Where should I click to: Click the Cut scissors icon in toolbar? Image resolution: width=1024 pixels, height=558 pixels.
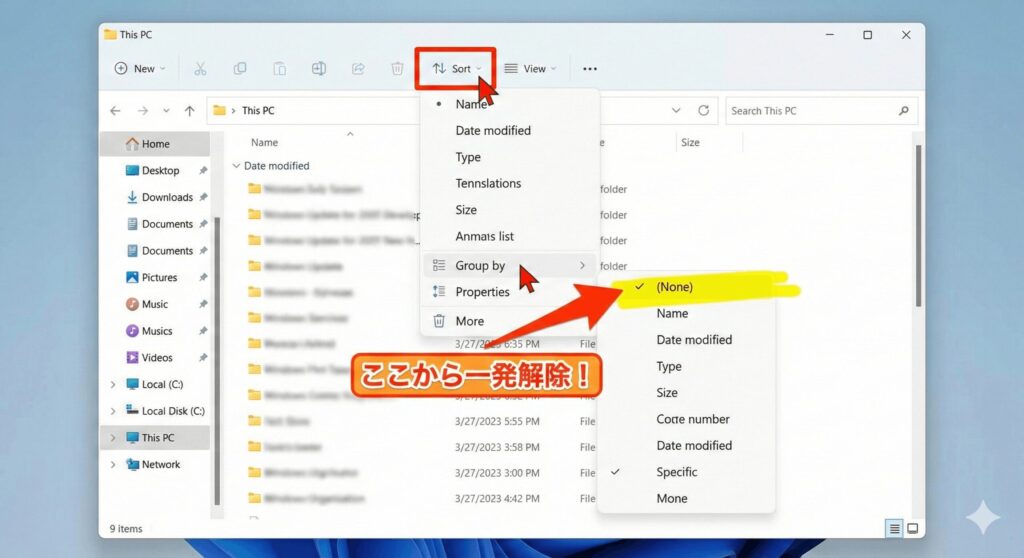point(200,69)
